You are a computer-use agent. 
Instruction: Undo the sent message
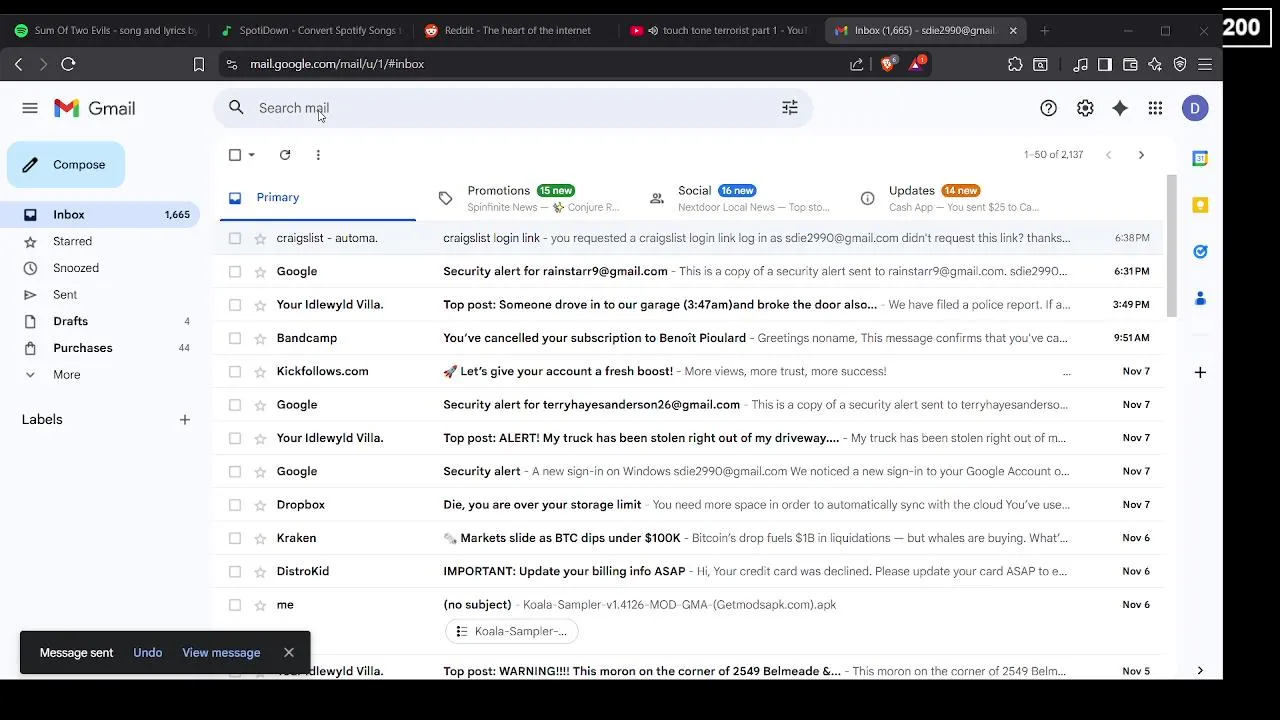(147, 653)
